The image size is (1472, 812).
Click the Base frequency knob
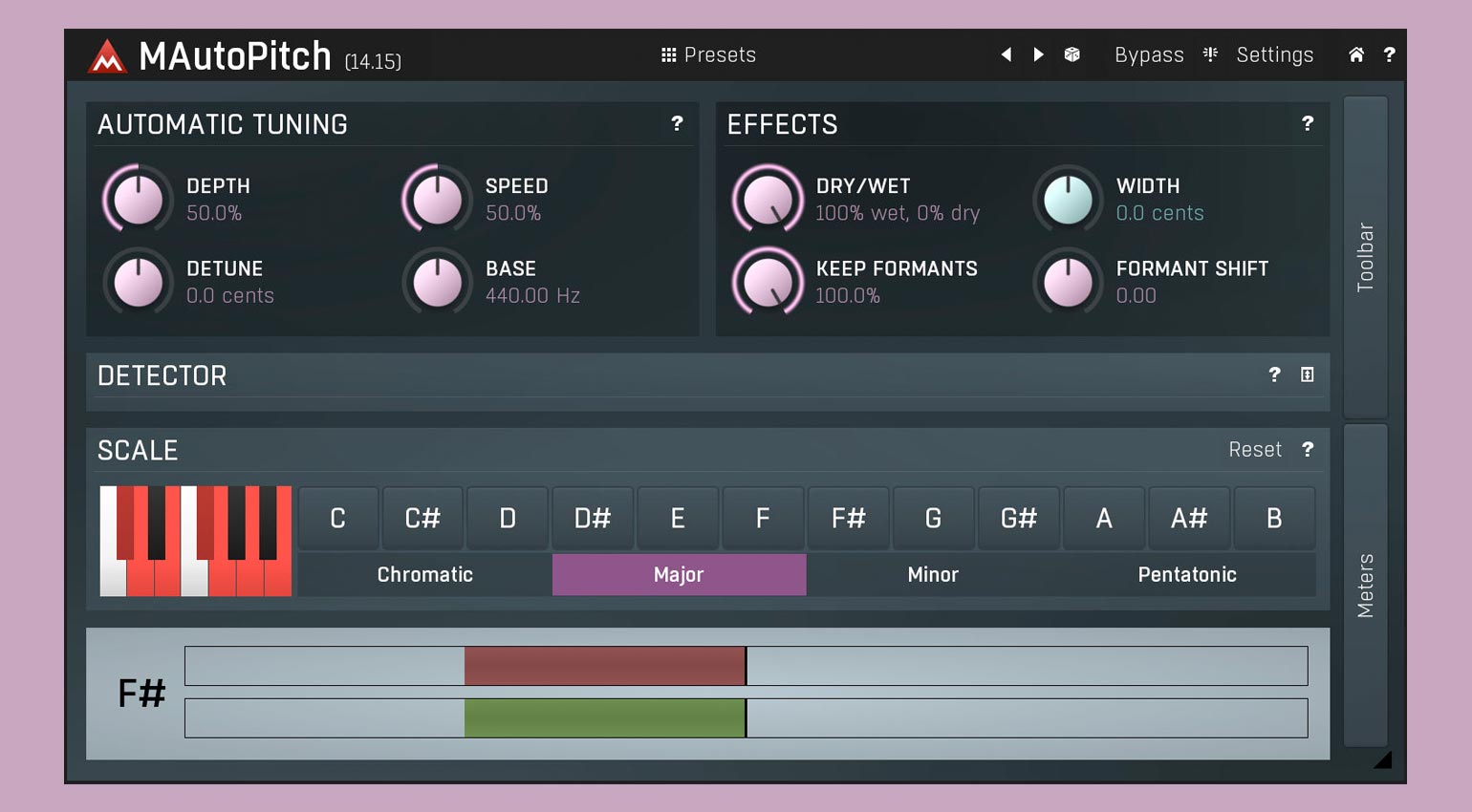tap(437, 282)
